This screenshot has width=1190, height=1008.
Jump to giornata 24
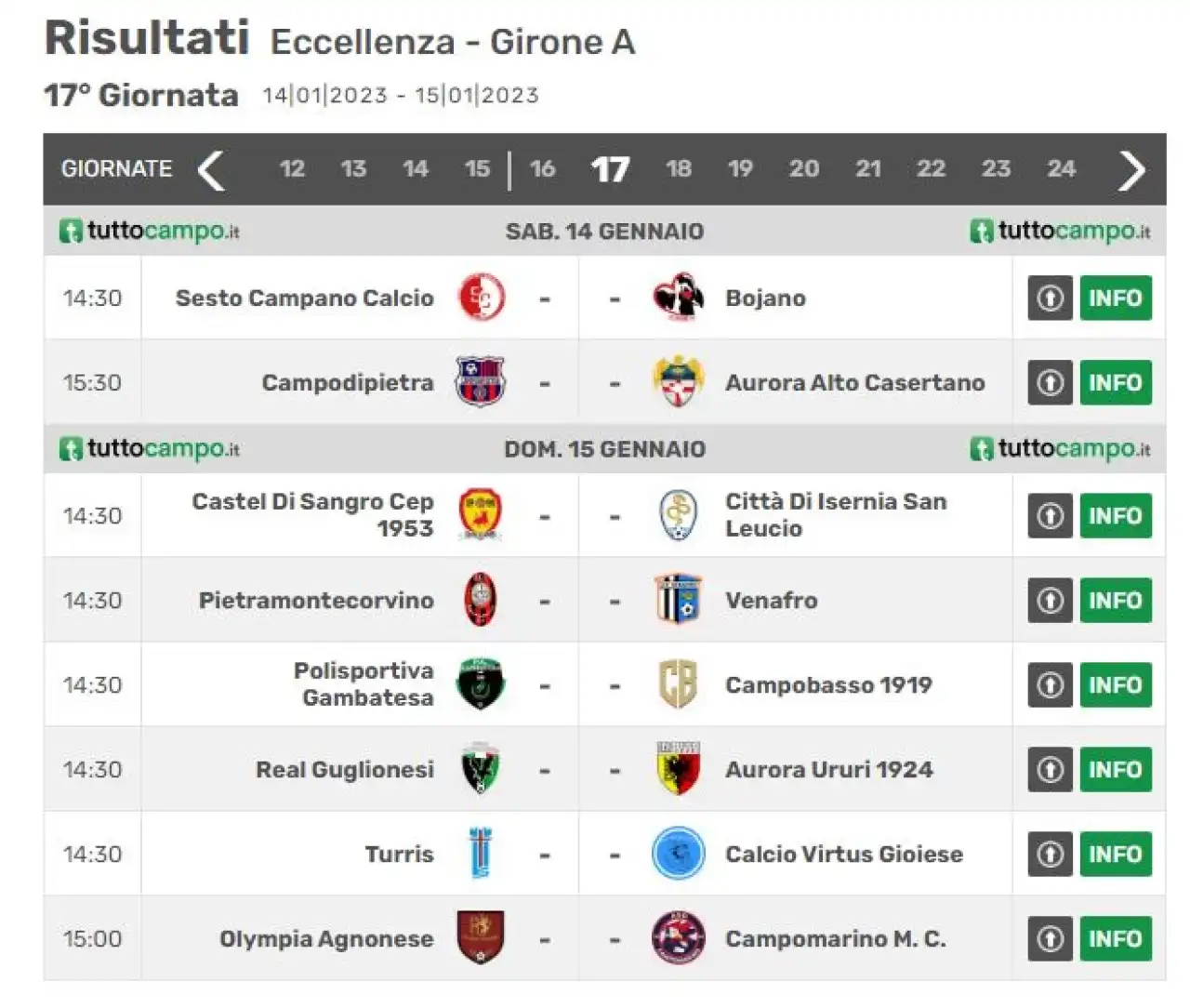pyautogui.click(x=1061, y=169)
